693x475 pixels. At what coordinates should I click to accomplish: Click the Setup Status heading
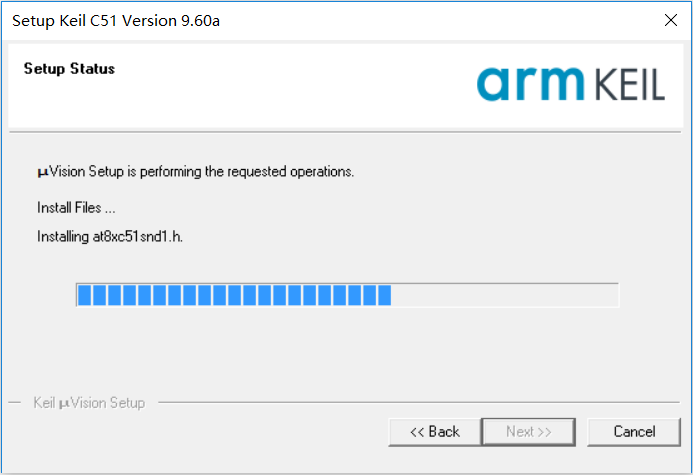[69, 69]
